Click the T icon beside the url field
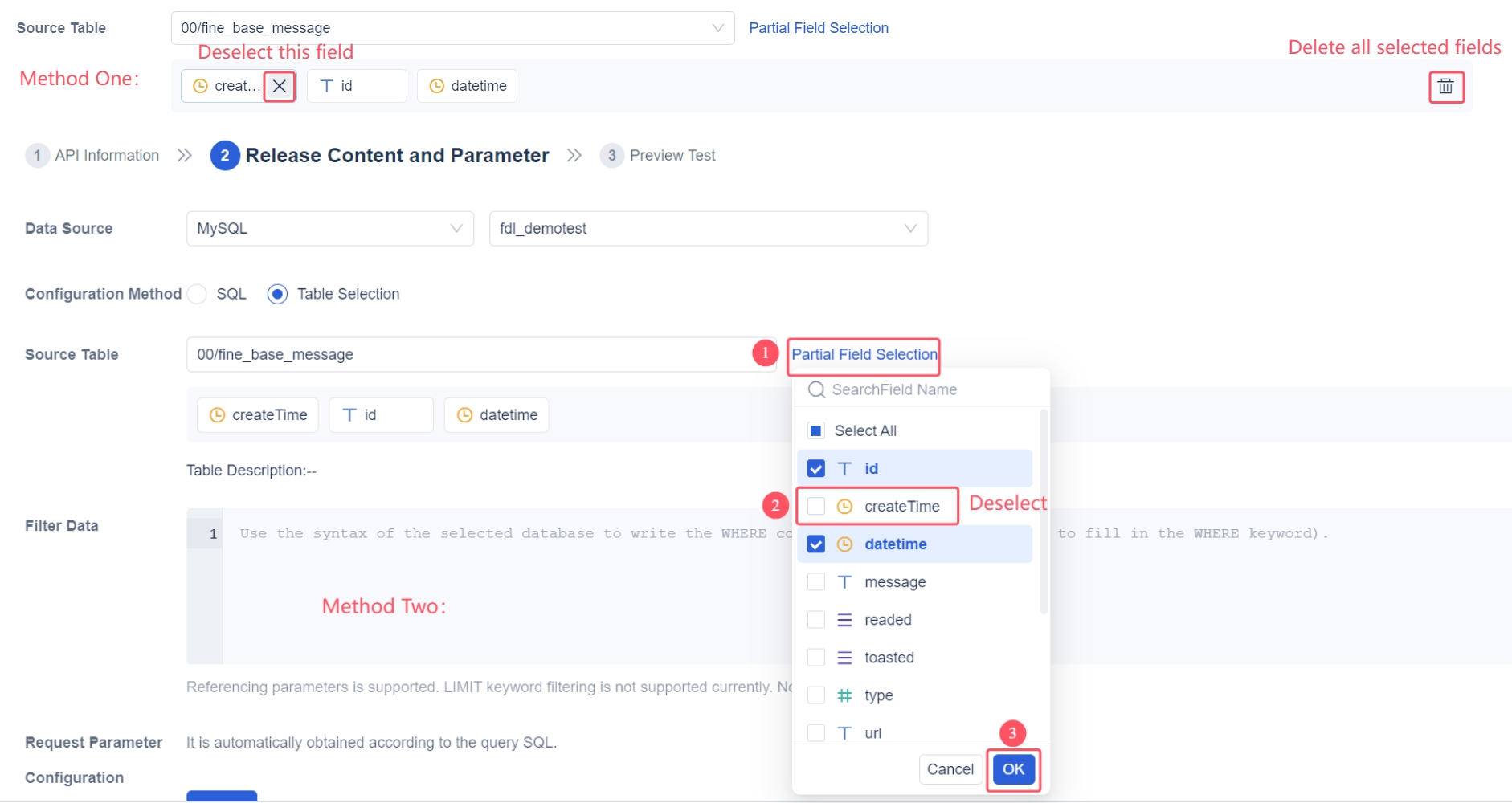This screenshot has height=803, width=1512. 844,733
